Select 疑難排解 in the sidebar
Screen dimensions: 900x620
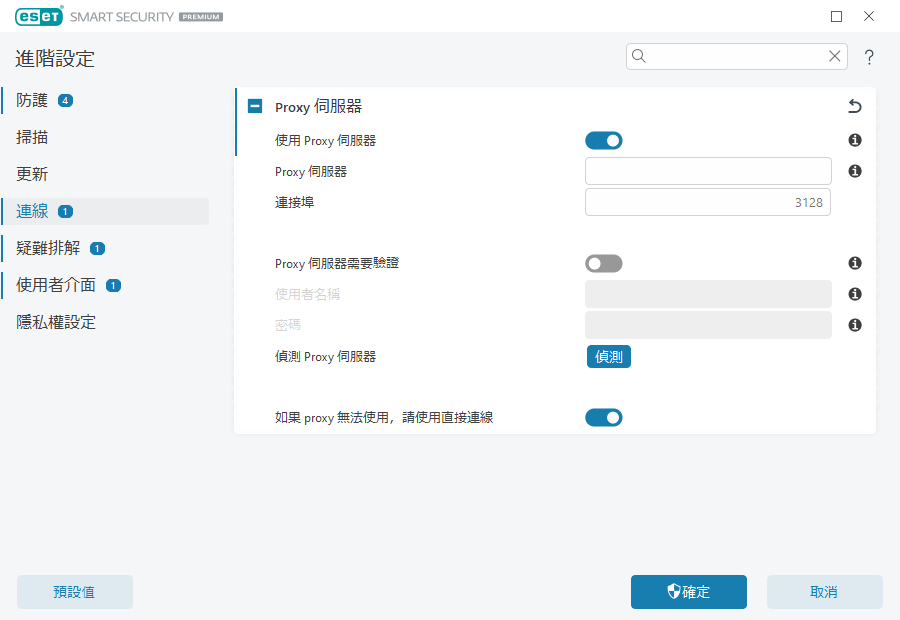(48, 248)
